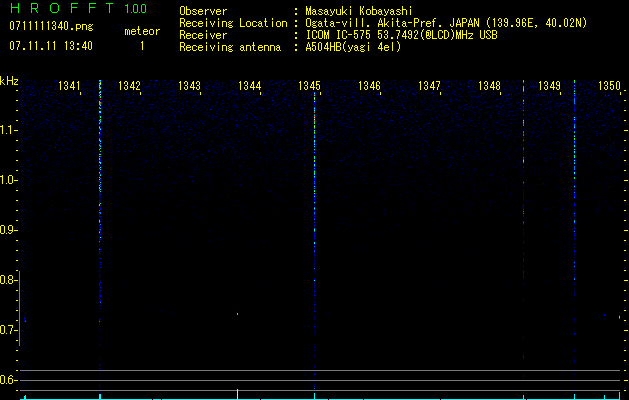Click the 1350 time axis label

coord(609,86)
